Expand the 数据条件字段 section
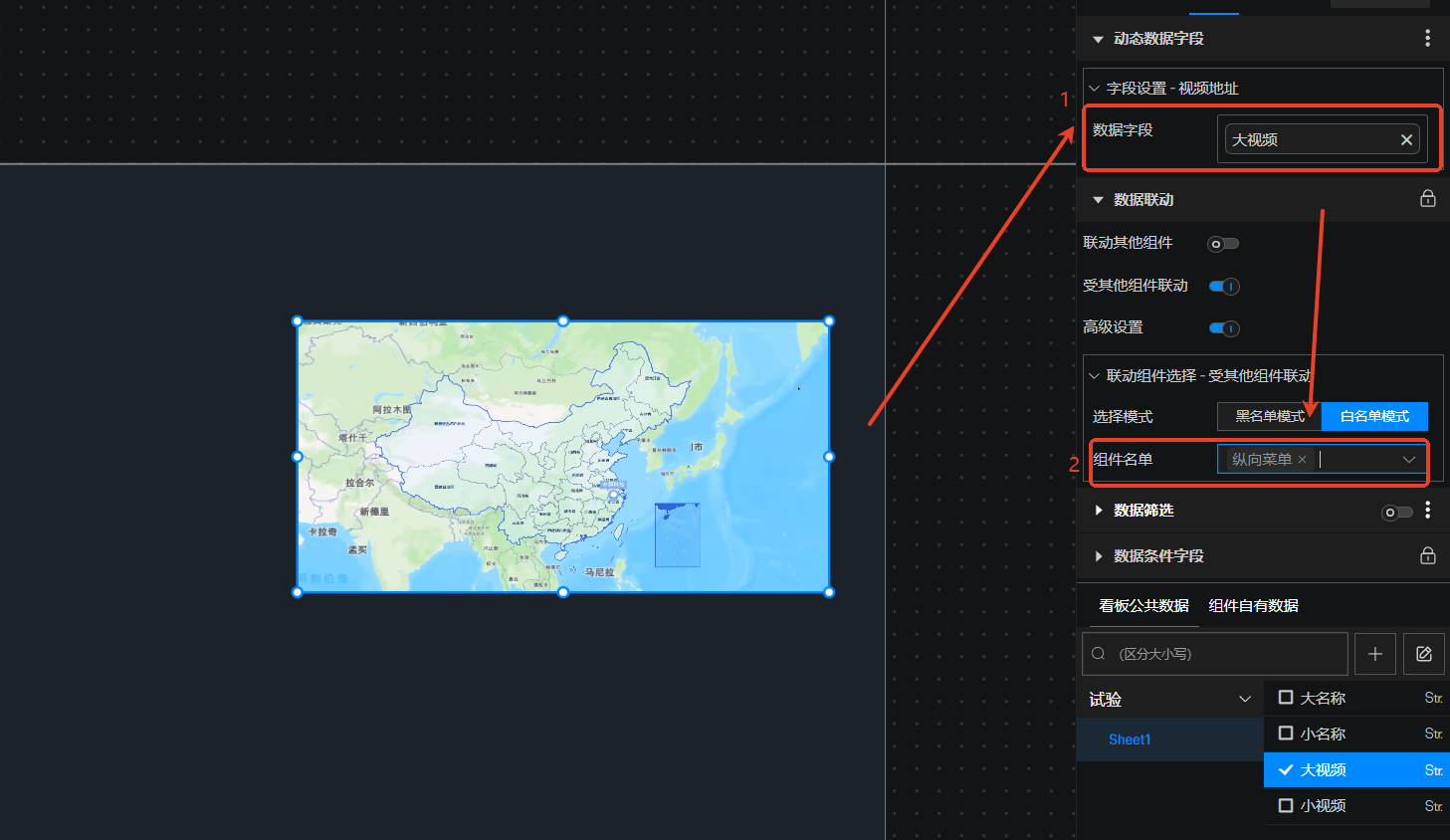Viewport: 1450px width, 840px height. click(x=1099, y=556)
